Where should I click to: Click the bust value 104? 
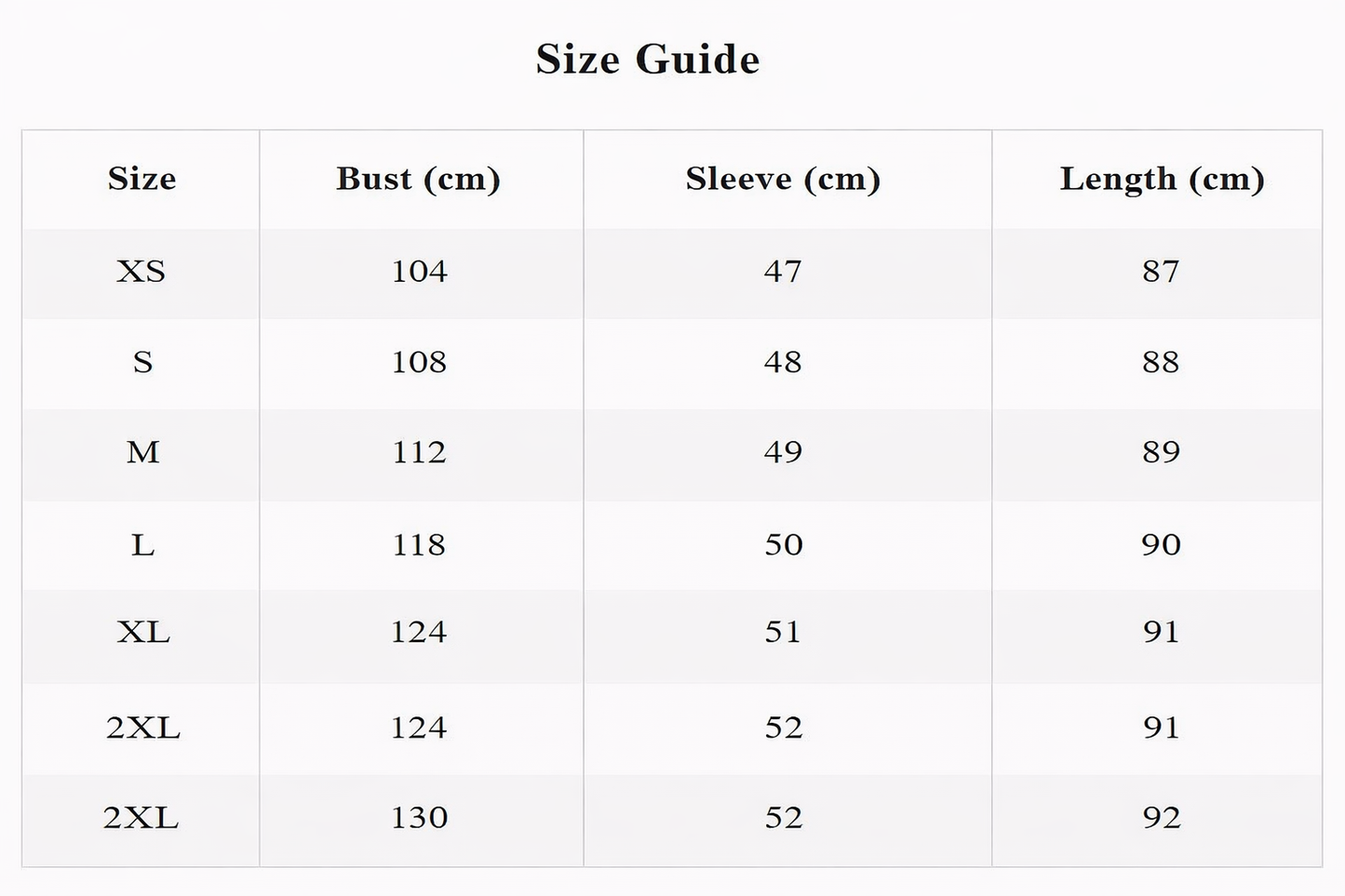[x=419, y=272]
